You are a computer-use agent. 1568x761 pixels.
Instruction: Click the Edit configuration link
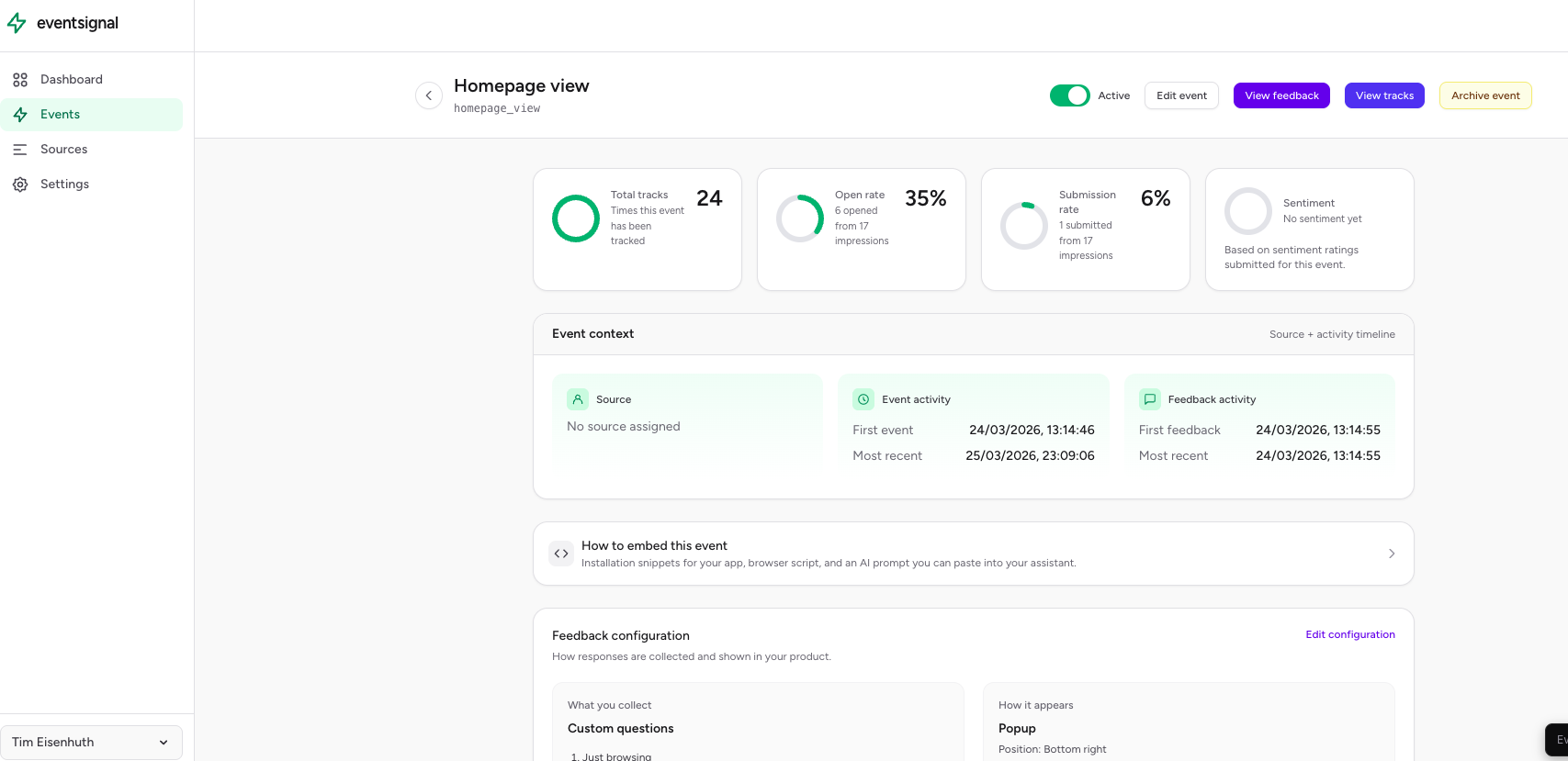(1350, 634)
